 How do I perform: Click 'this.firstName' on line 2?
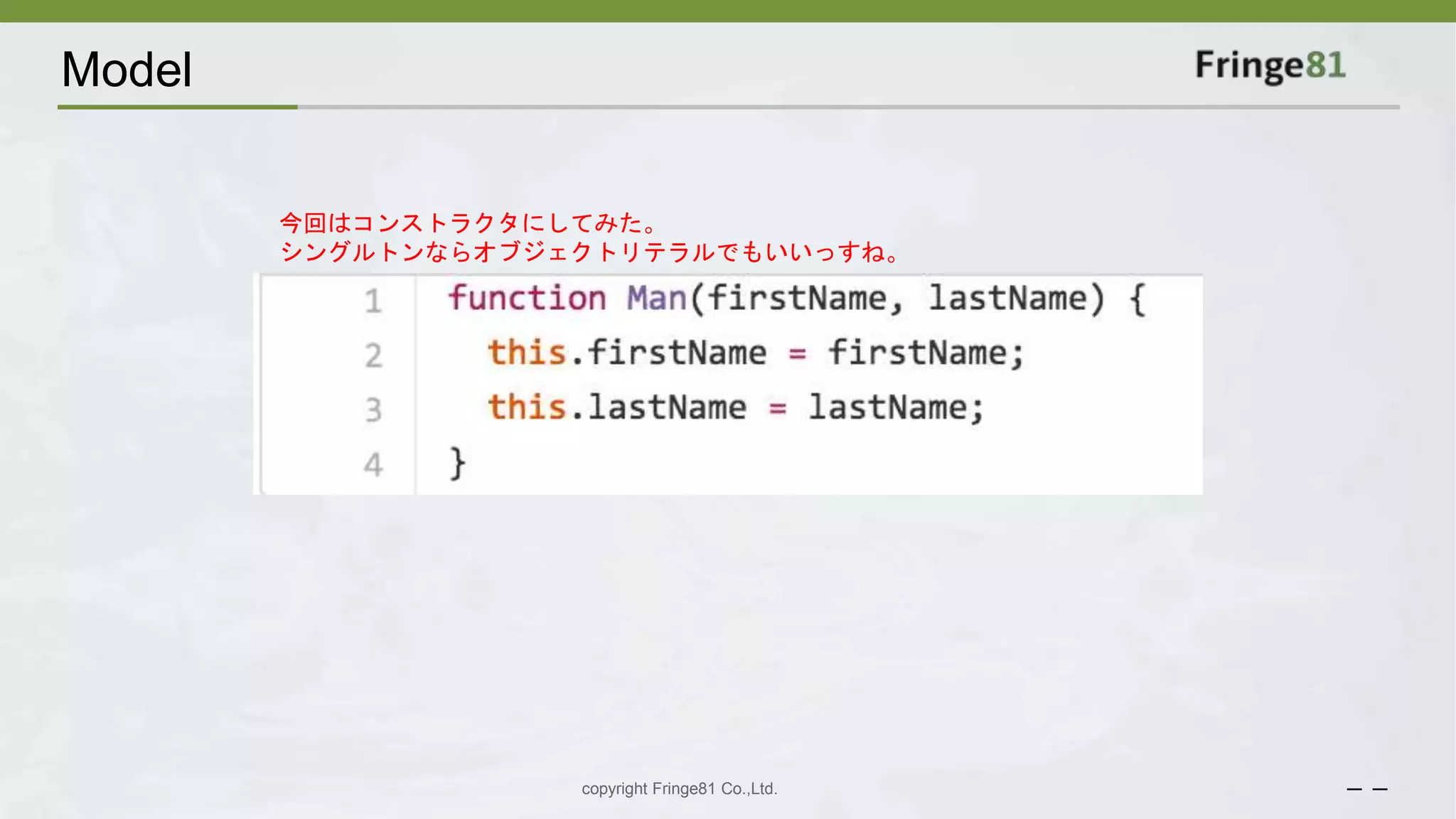point(627,353)
